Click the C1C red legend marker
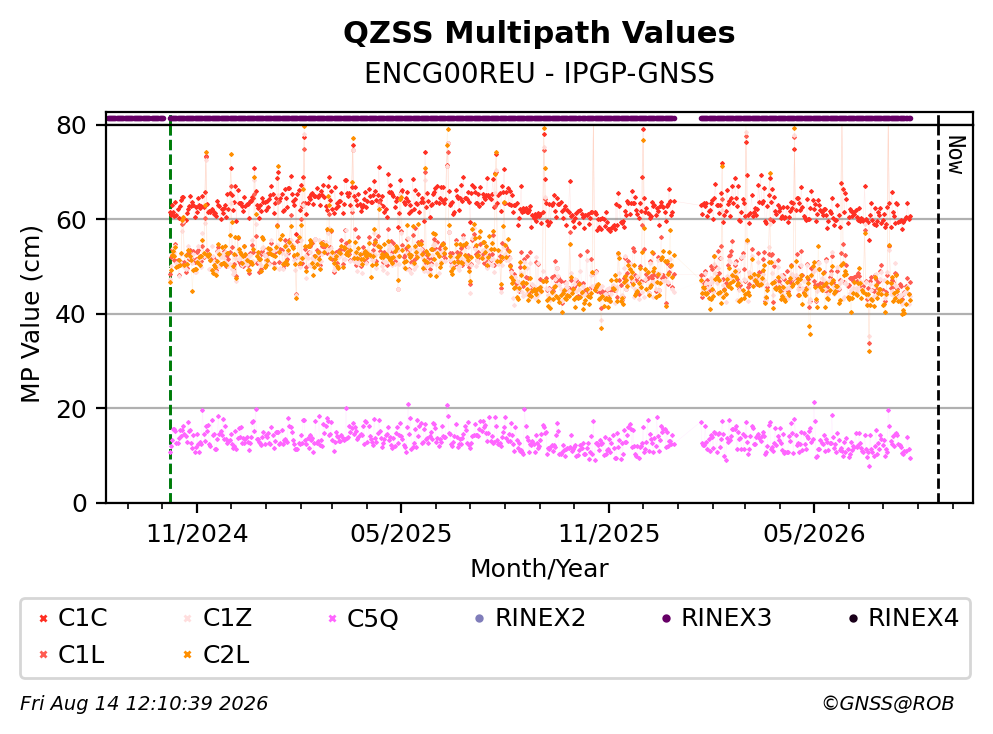 pyautogui.click(x=44, y=618)
